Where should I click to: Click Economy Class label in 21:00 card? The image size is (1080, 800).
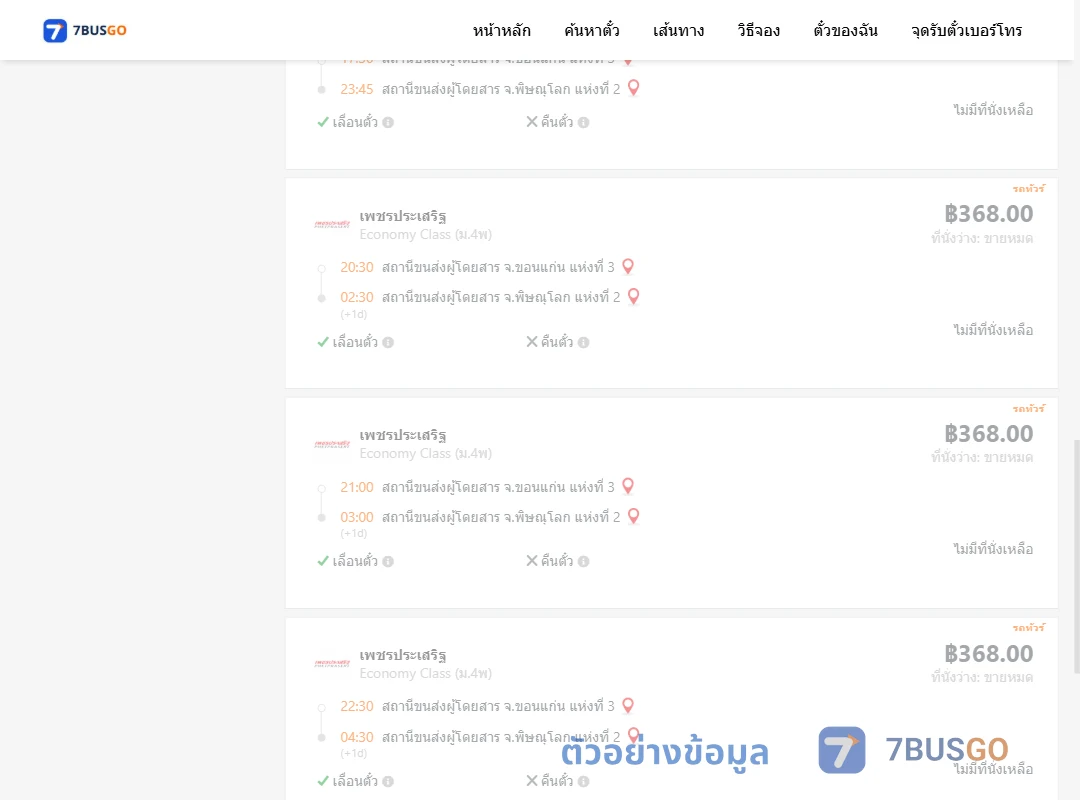pyautogui.click(x=426, y=453)
